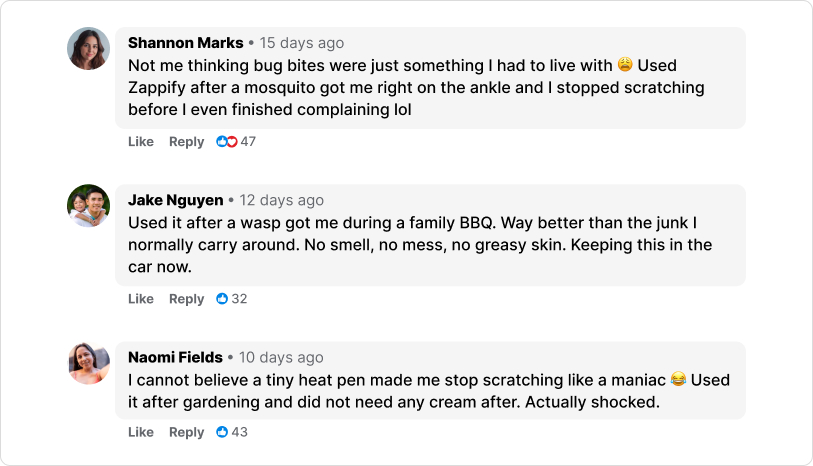Click the laughing emoji in Naomi's comment

pyautogui.click(x=678, y=379)
